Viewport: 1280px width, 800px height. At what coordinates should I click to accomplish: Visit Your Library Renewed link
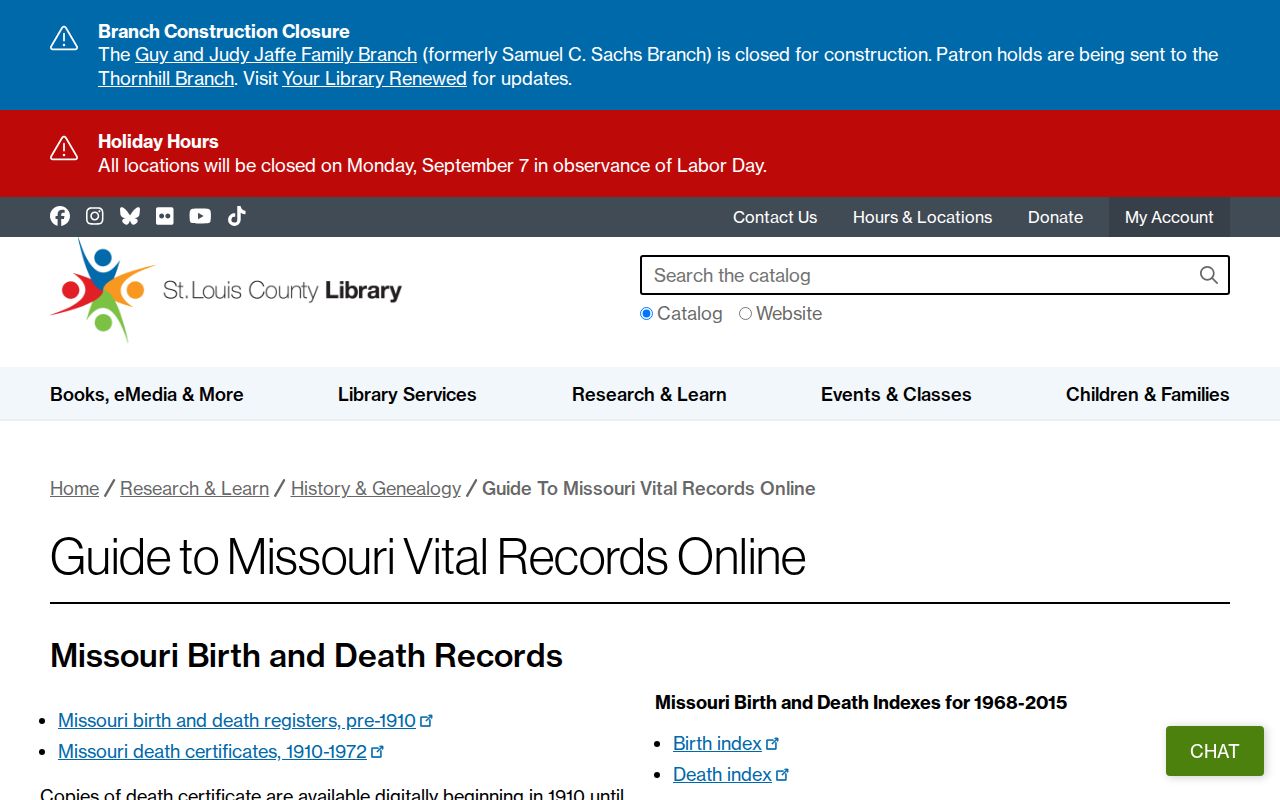pos(374,78)
